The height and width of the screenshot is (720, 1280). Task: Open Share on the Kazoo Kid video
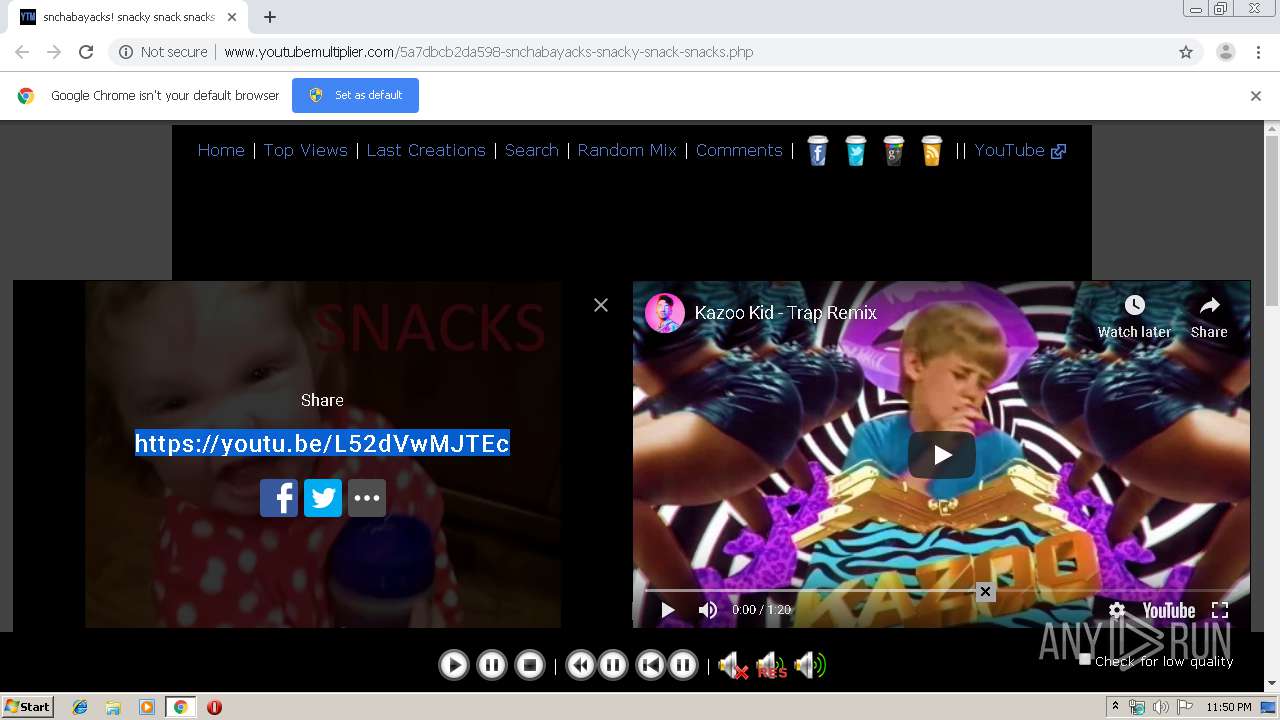click(1209, 317)
